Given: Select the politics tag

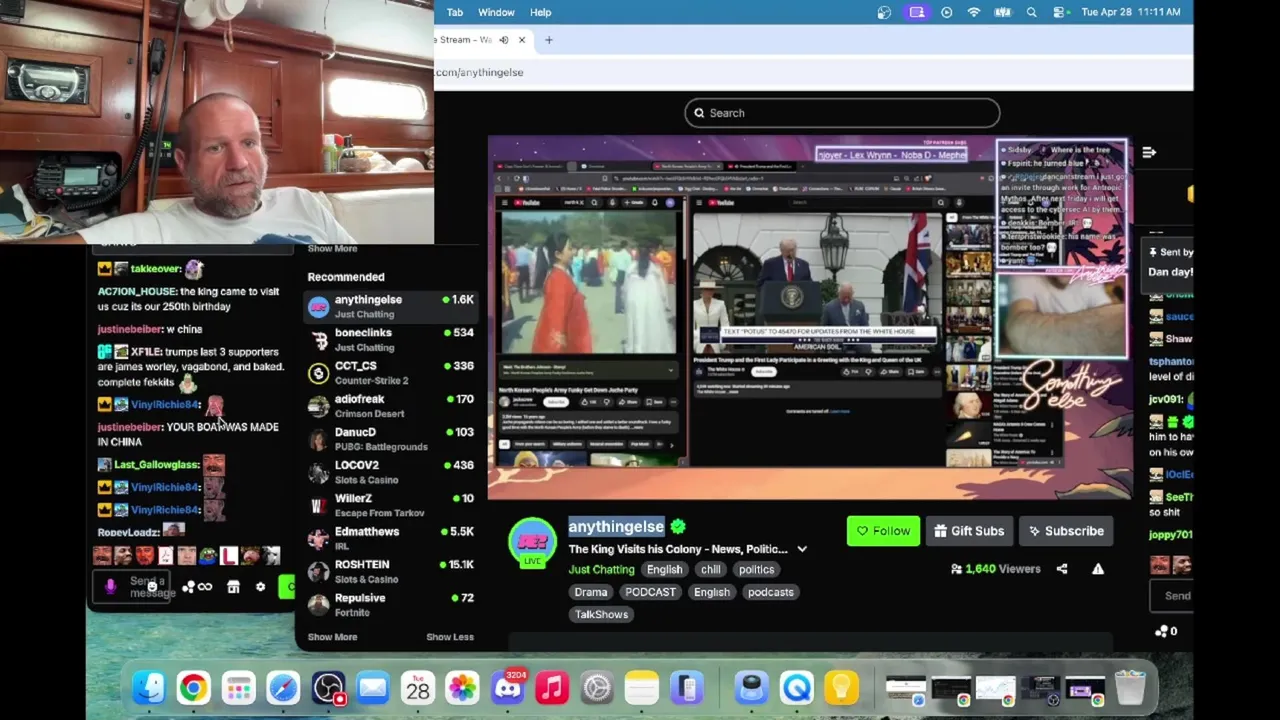Looking at the screenshot, I should tap(756, 569).
